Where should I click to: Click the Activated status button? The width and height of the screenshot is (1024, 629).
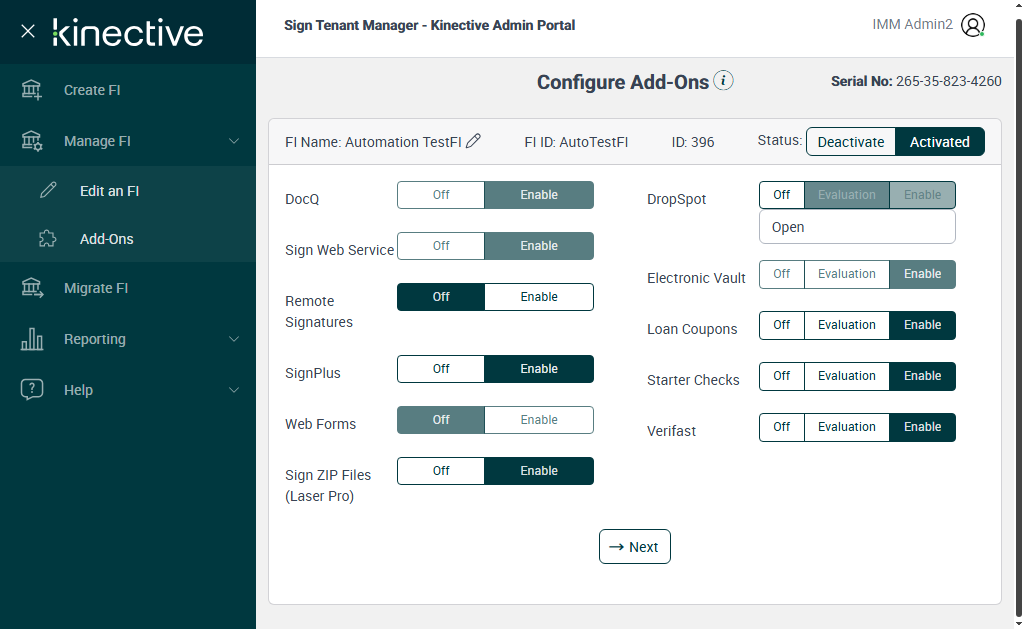pyautogui.click(x=939, y=142)
